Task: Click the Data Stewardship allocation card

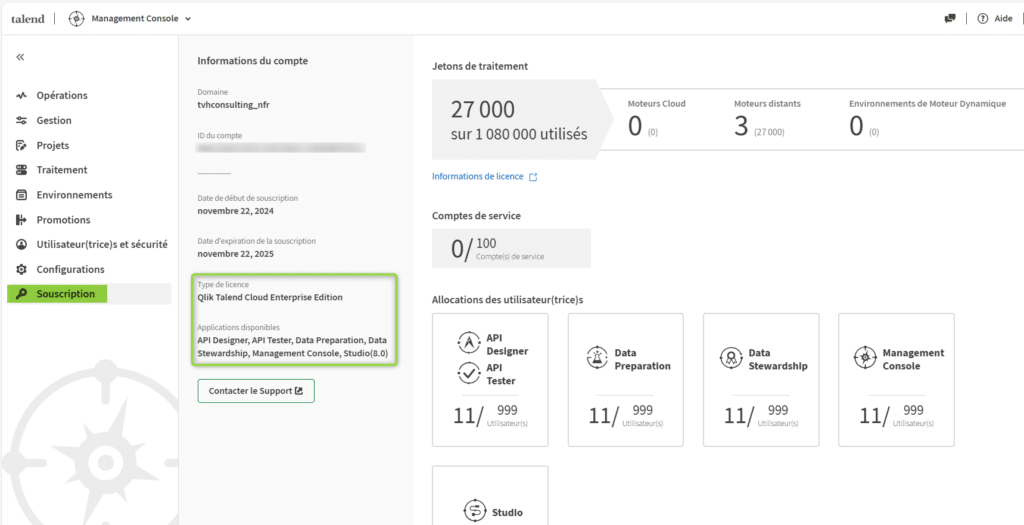Action: coord(761,380)
